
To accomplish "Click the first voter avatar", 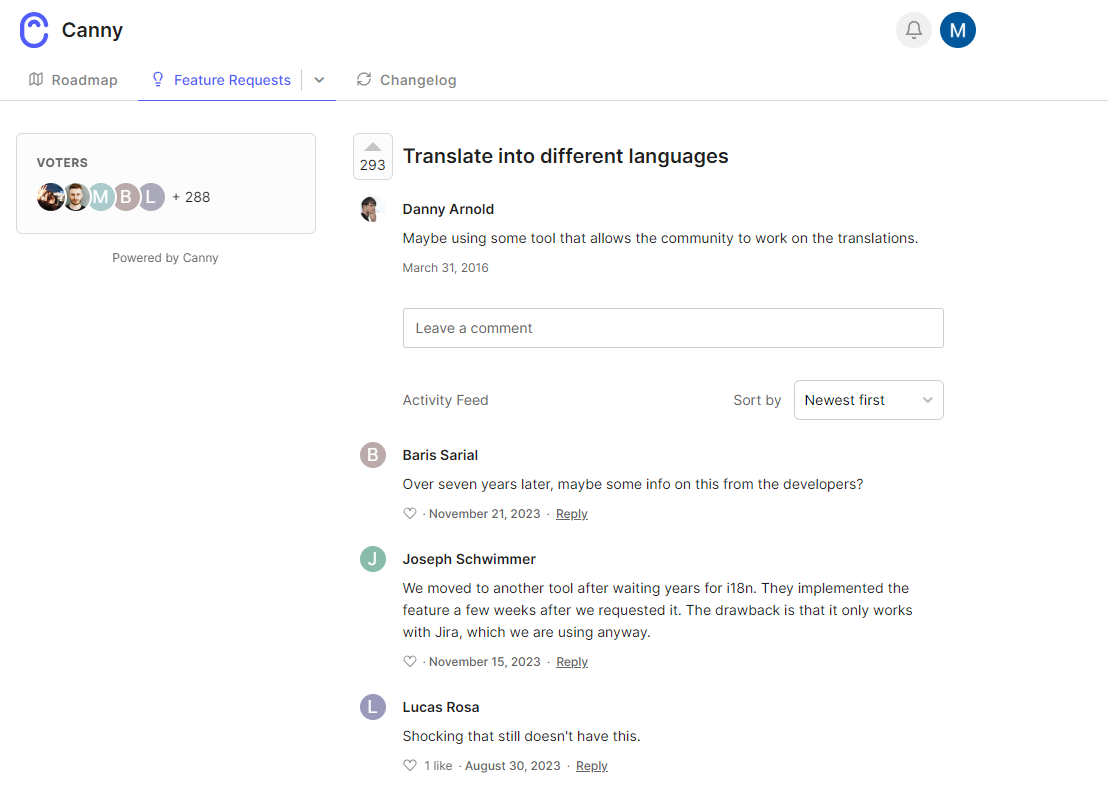I will coord(50,197).
